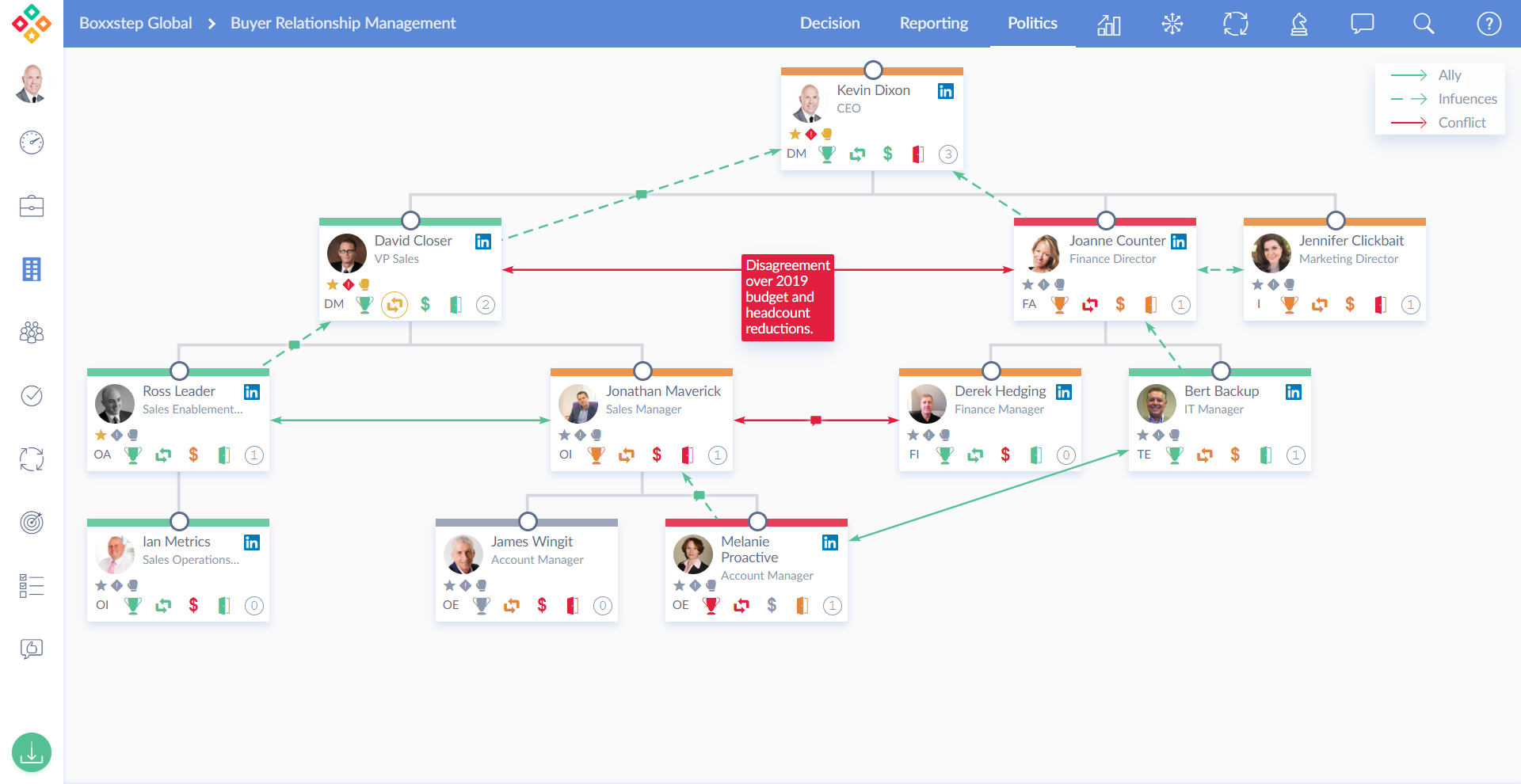1521x784 pixels.
Task: Toggle the circle node atop Joanne Counter card
Action: [x=1106, y=220]
